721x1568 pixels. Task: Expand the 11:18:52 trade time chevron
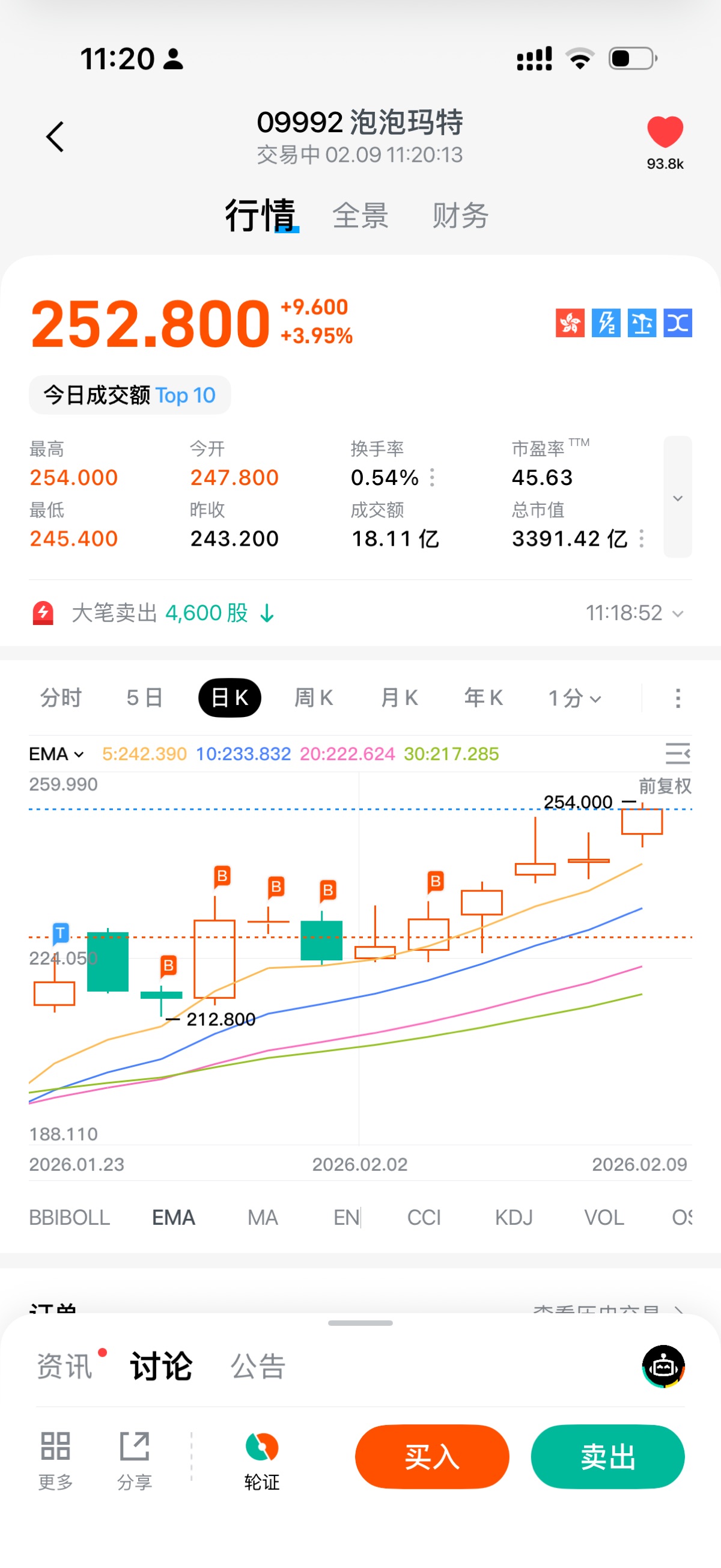click(x=678, y=614)
